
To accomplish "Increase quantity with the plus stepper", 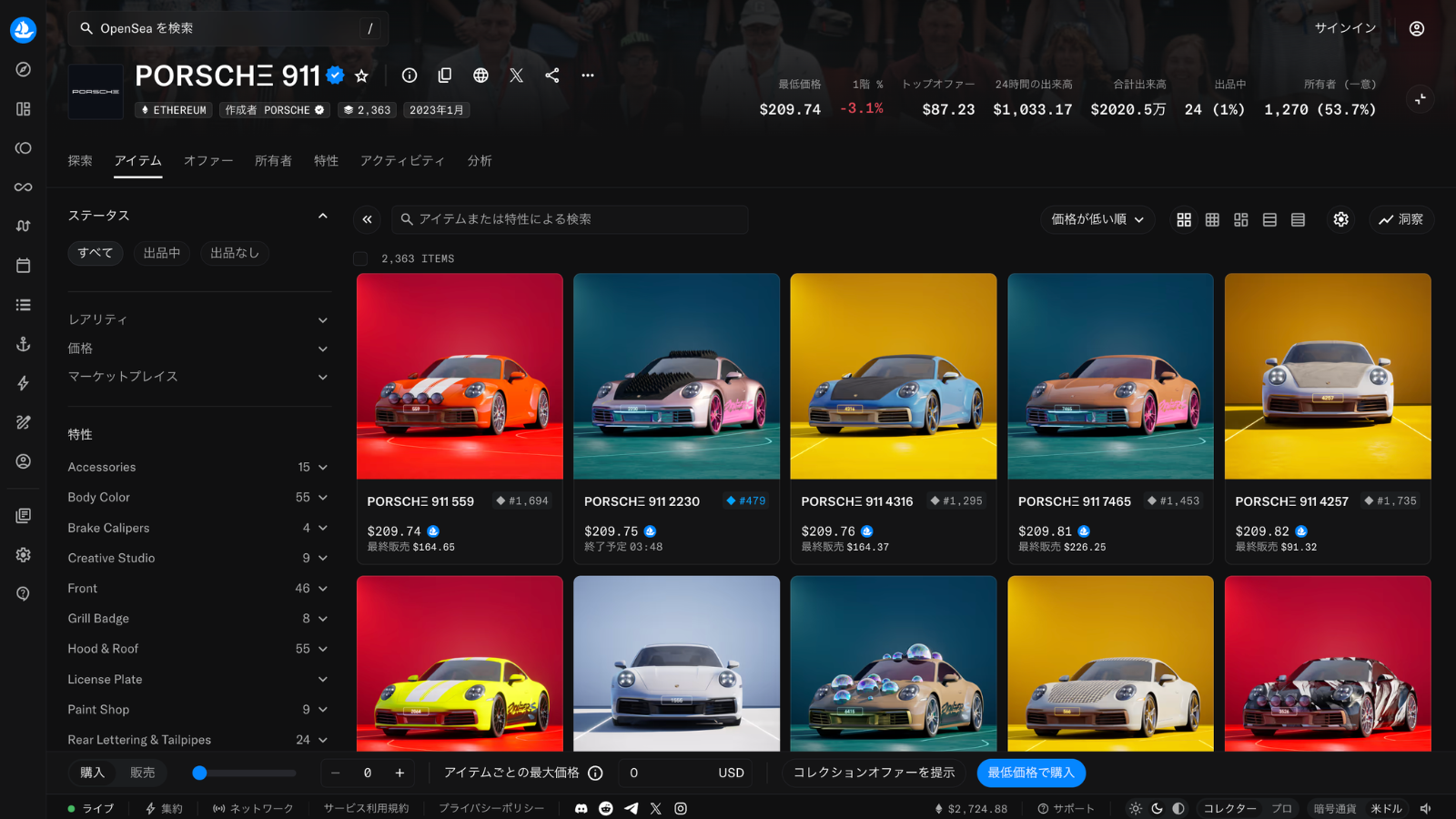I will [x=399, y=773].
